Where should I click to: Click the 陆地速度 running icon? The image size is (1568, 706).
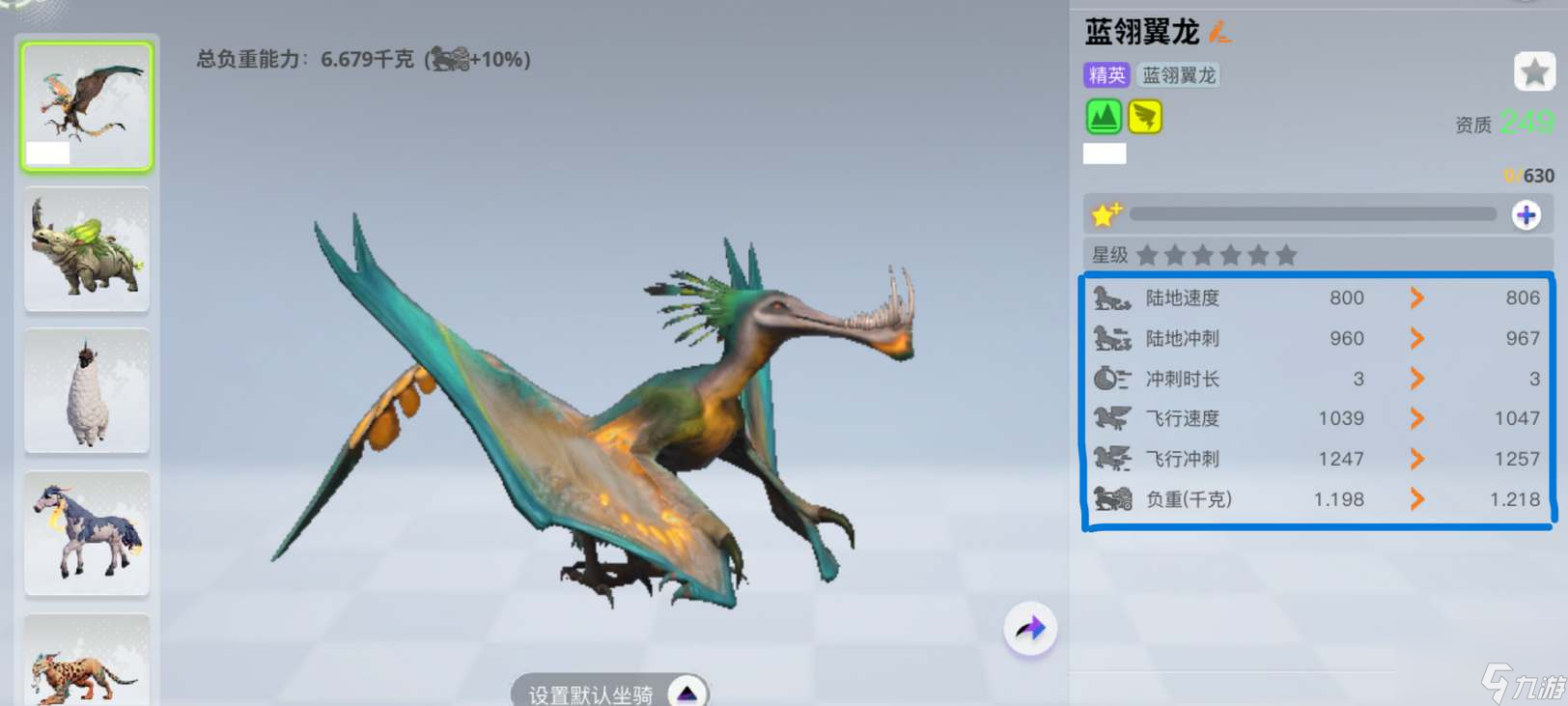pos(1111,298)
